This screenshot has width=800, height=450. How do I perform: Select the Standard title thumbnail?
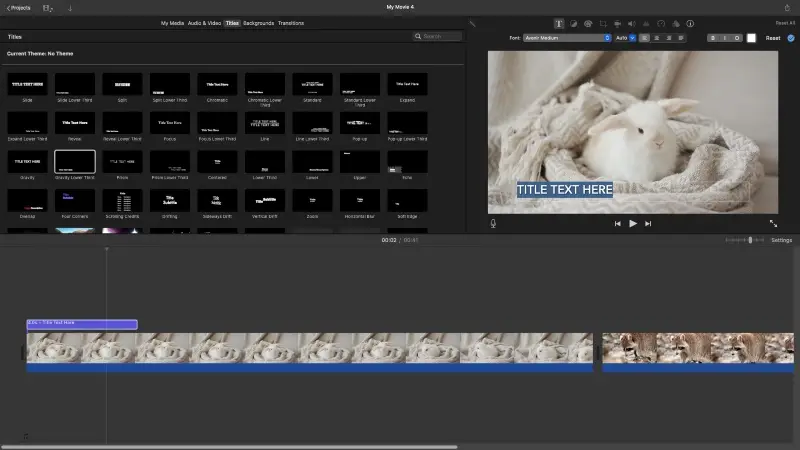(312, 84)
